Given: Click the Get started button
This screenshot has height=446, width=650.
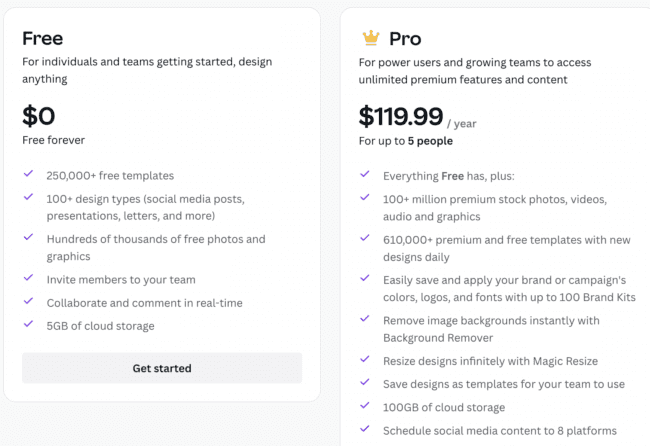Looking at the screenshot, I should [162, 368].
